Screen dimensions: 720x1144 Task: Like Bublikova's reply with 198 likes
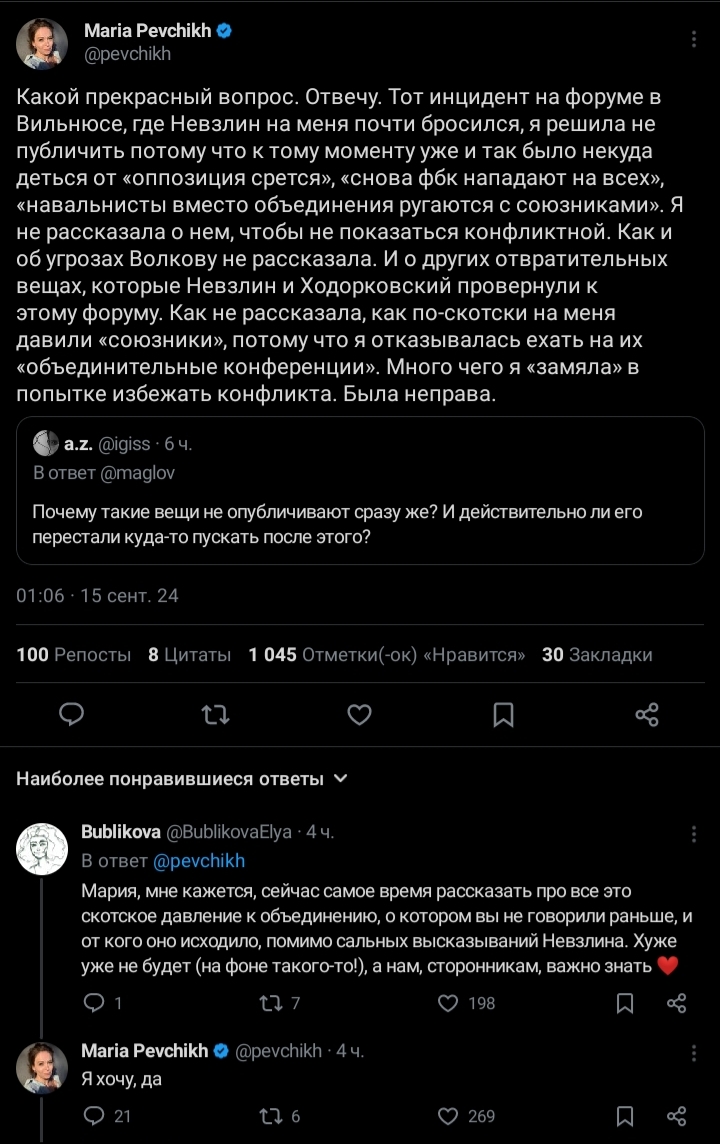pyautogui.click(x=450, y=1002)
